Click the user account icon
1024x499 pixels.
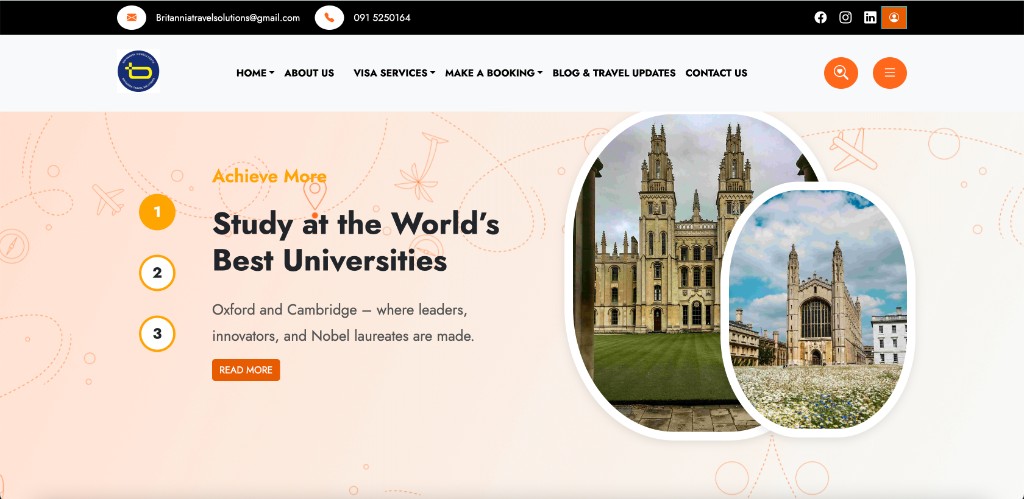[894, 18]
